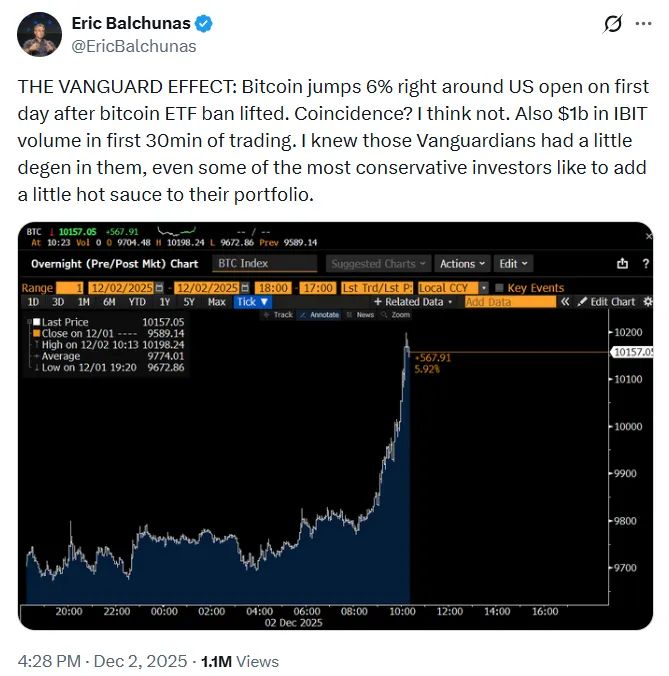Open the @EricBalchunas handle link
Viewport: 669px width, 676px height.
(134, 46)
